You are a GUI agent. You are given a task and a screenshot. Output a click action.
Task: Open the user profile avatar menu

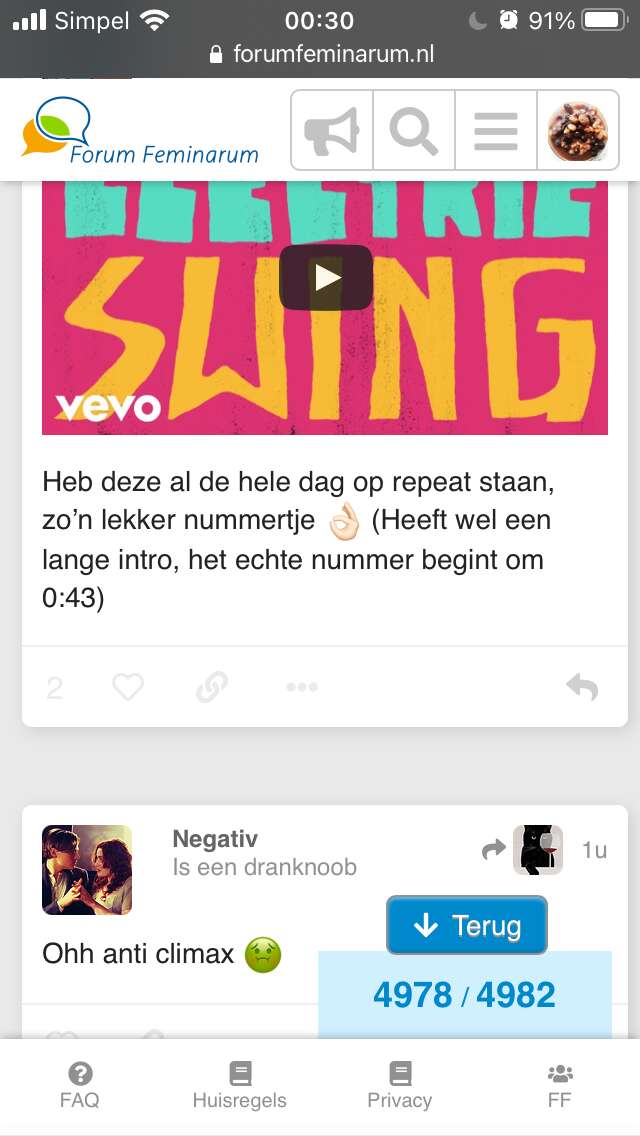coord(578,130)
